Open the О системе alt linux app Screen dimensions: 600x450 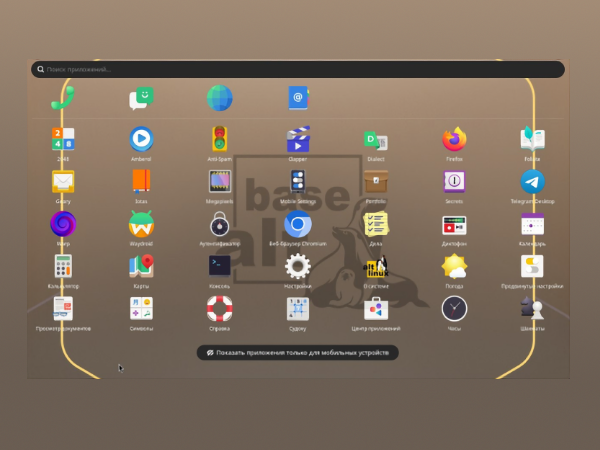[376, 267]
